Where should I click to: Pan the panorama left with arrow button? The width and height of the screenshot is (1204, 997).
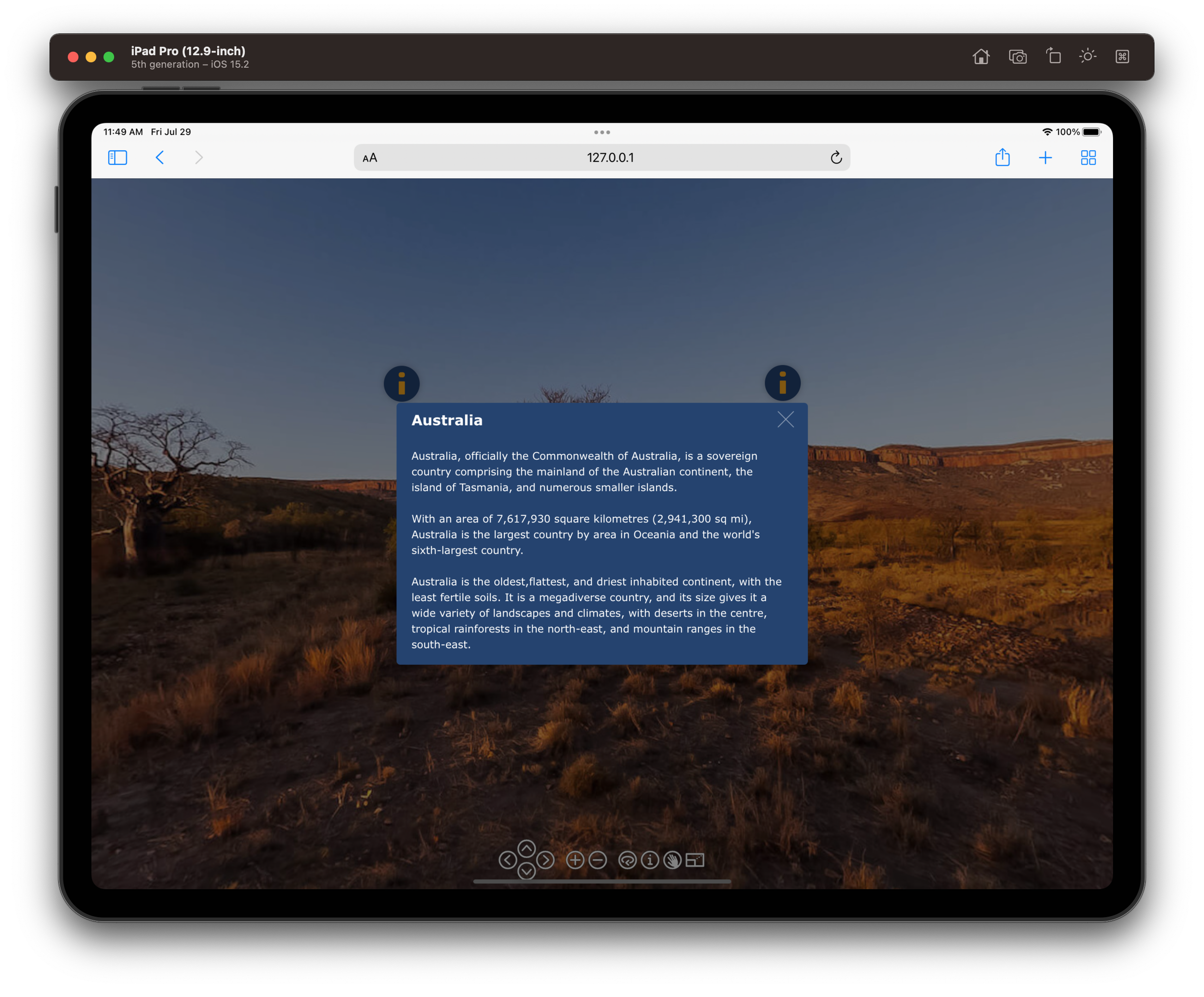(x=508, y=860)
